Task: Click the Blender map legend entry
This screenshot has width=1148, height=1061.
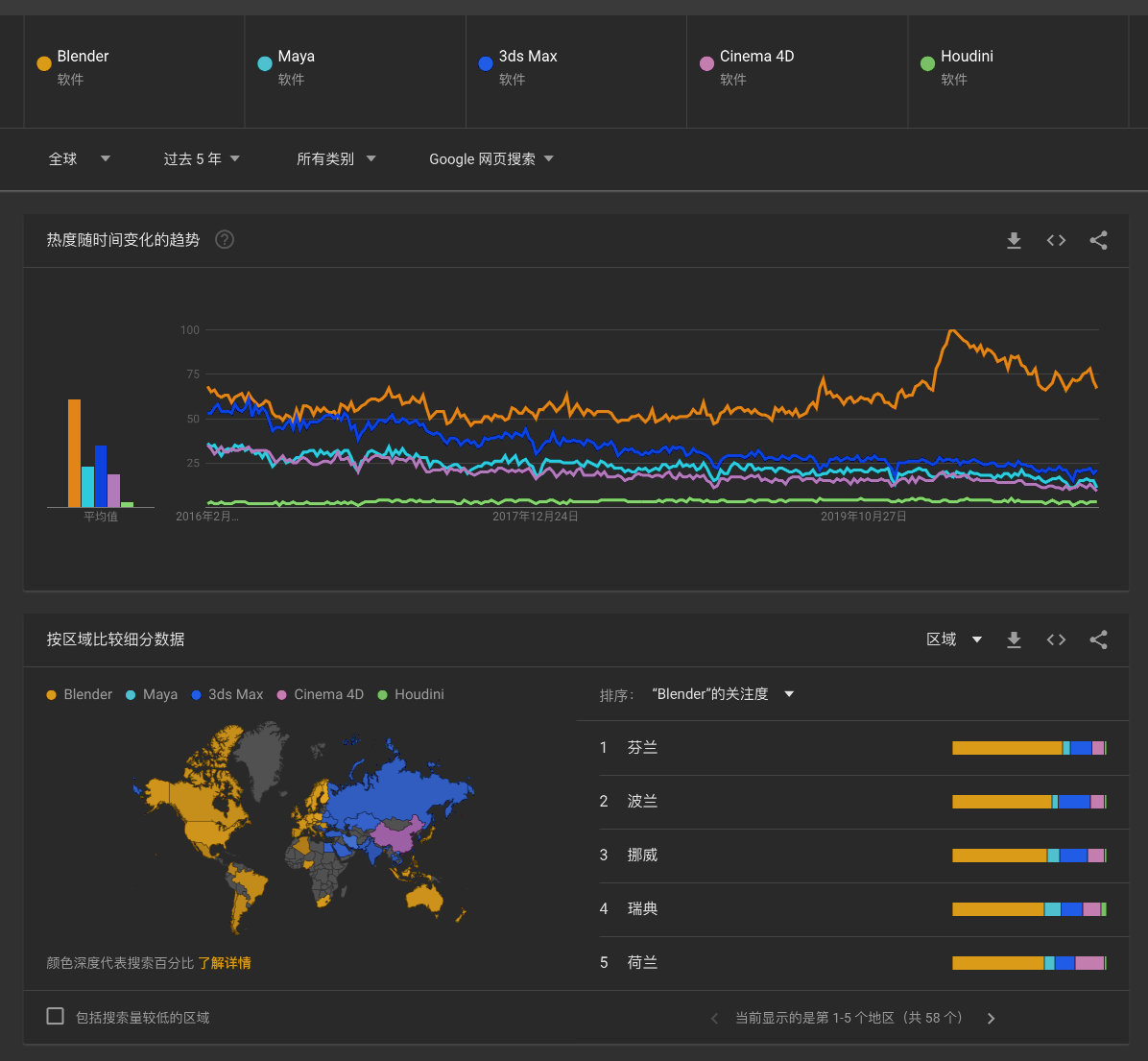Action: pos(79,694)
